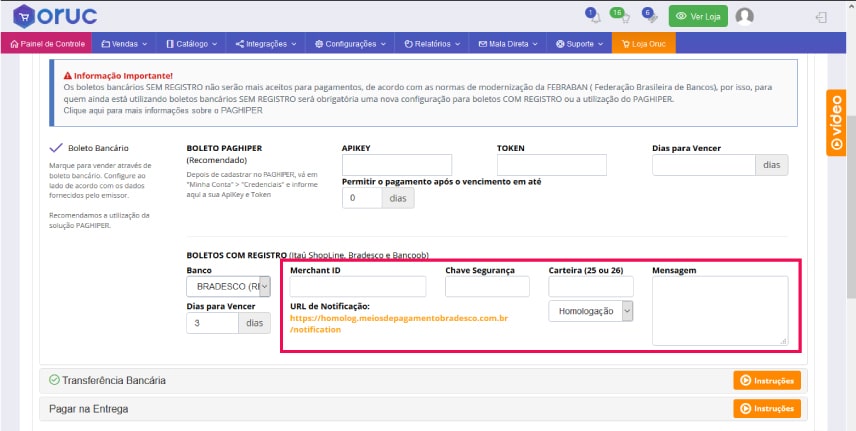Click the Mensagem text area
The width and height of the screenshot is (856, 431).
point(720,311)
